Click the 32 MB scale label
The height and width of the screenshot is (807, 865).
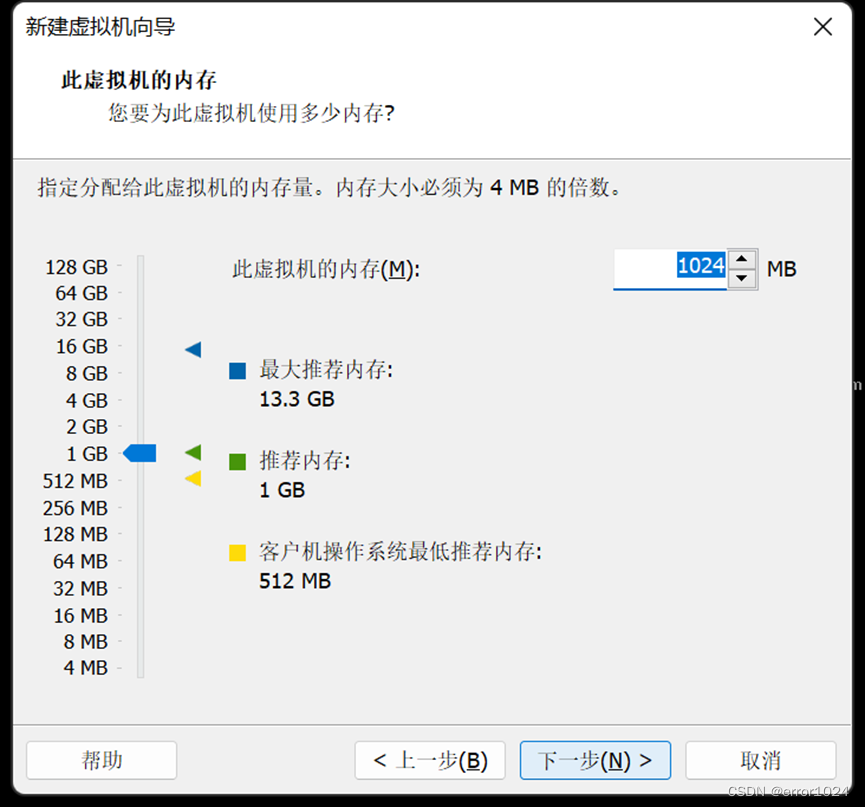pyautogui.click(x=81, y=589)
